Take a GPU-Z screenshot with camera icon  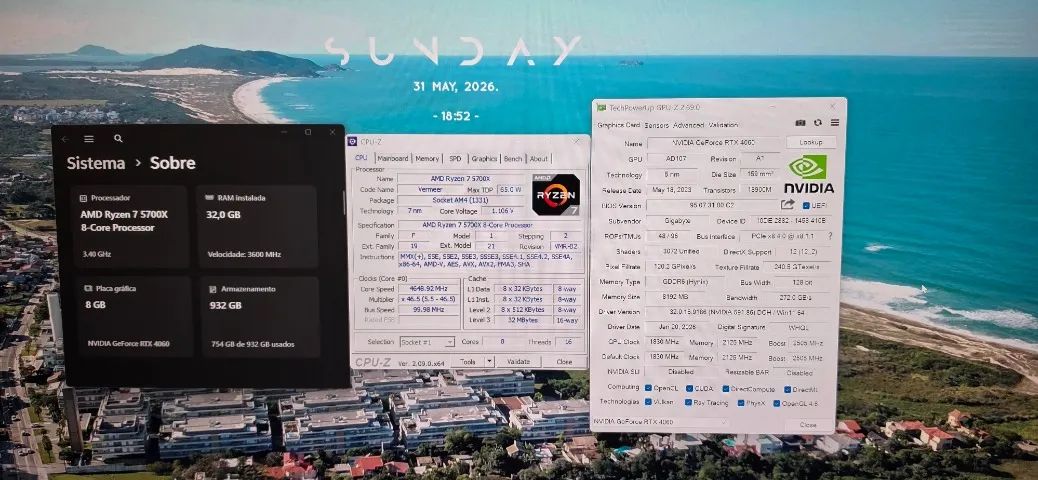[800, 122]
